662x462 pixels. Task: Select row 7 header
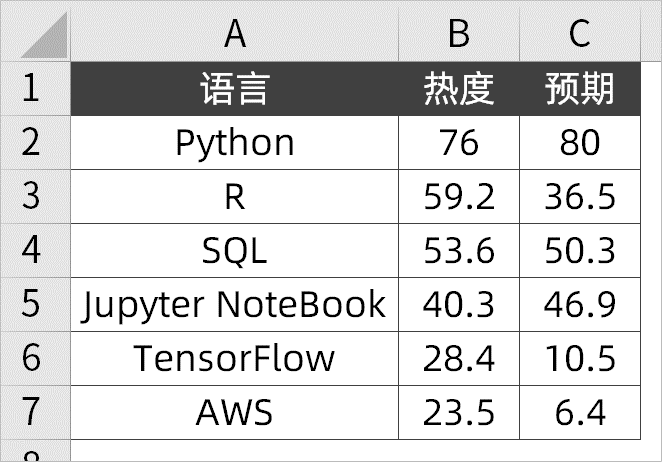[x=32, y=412]
